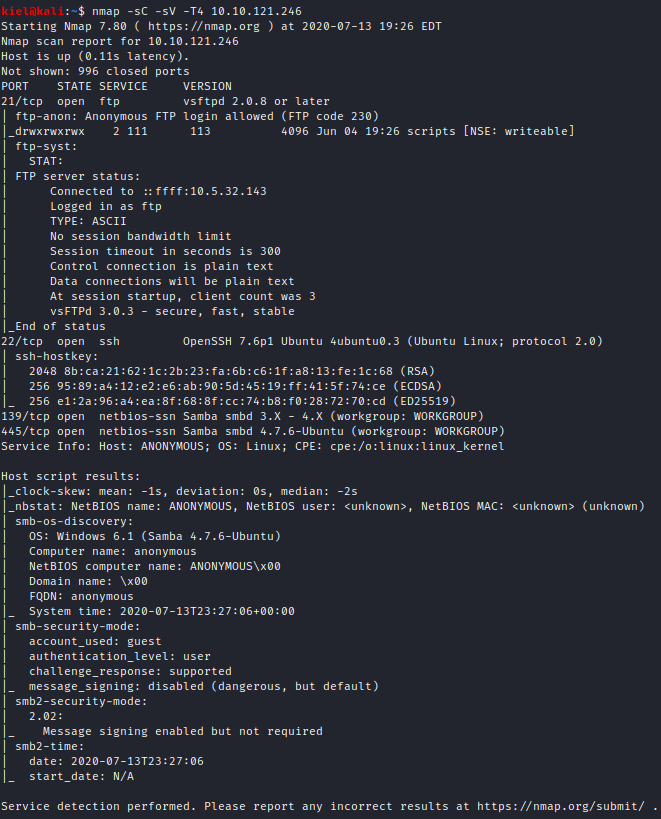Click the https://nmap.org link in header

click(204, 26)
